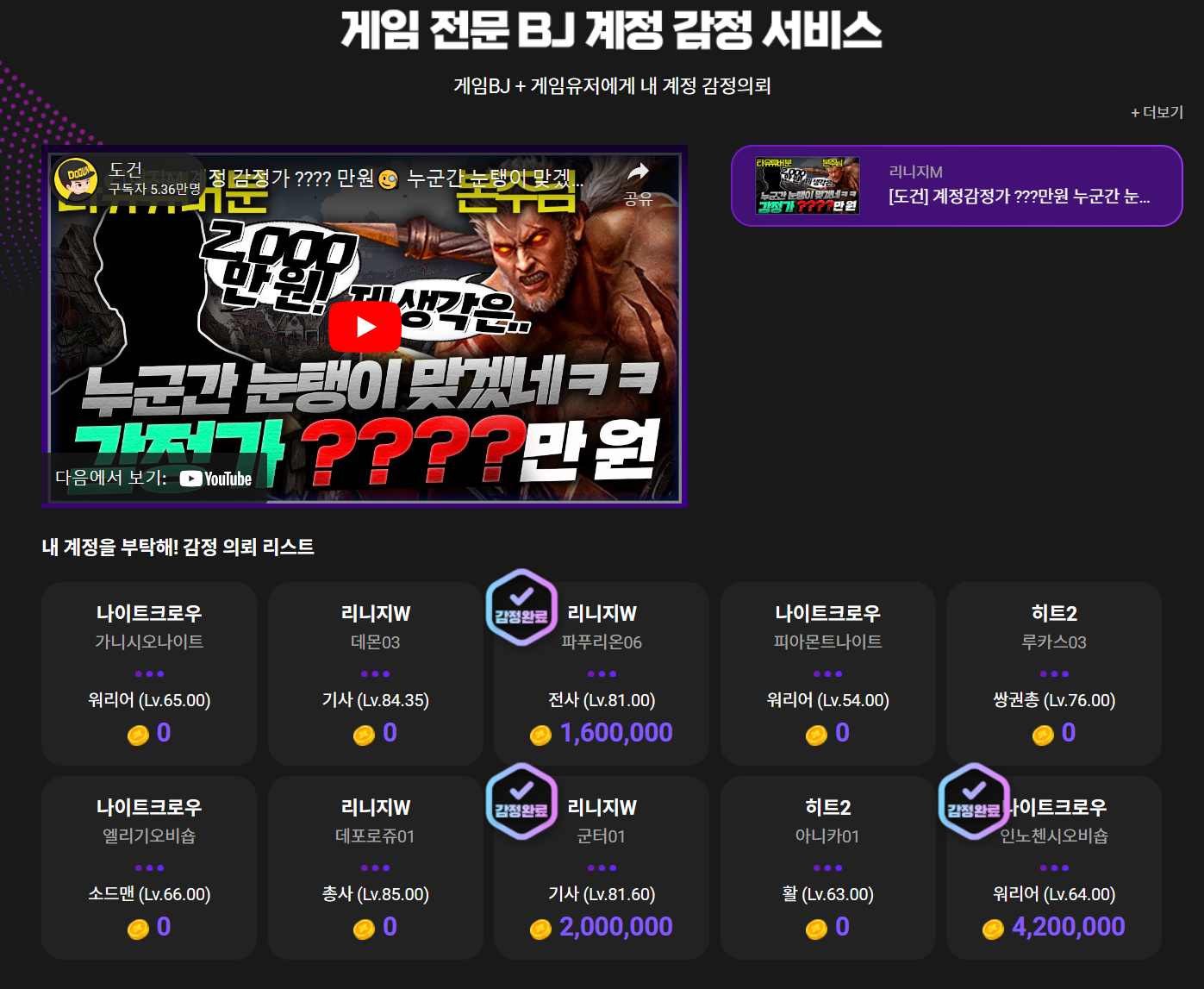Click the 2,000,000 appraisal value
This screenshot has height=989, width=1204.
pyautogui.click(x=616, y=927)
